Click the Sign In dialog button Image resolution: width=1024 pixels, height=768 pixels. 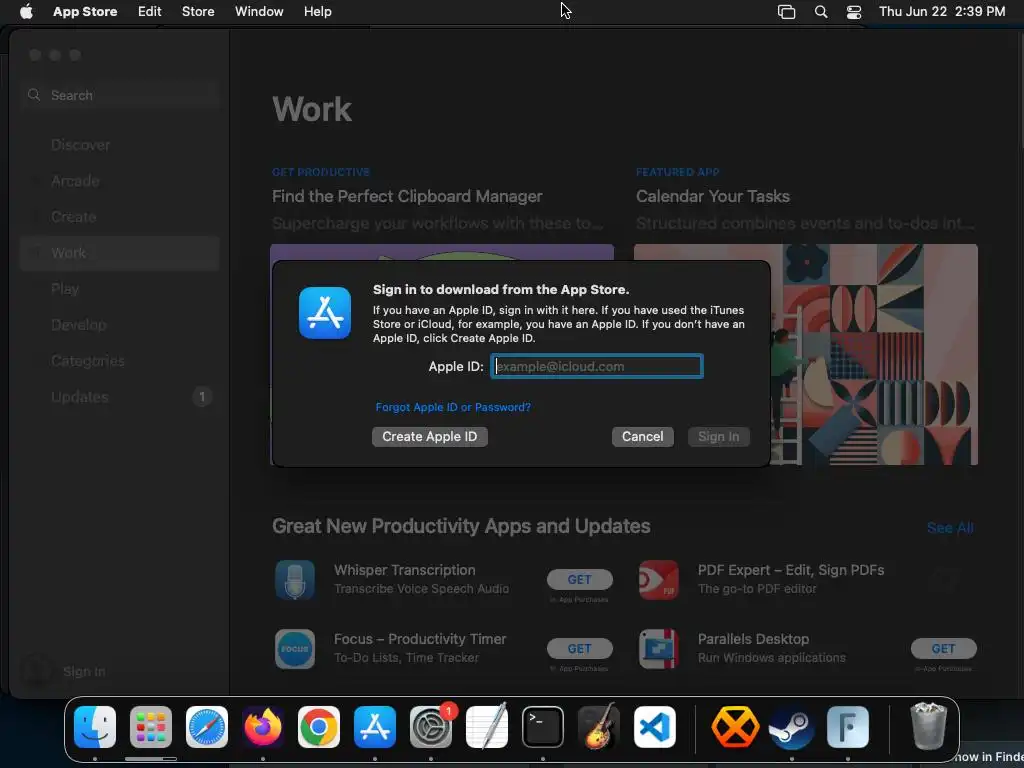tap(718, 437)
